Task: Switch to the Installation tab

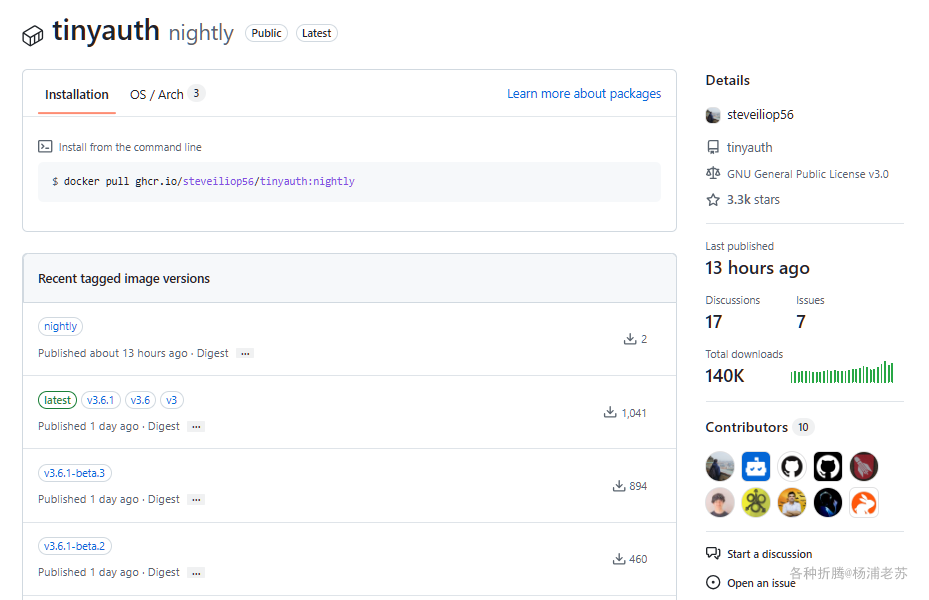Action: [76, 95]
